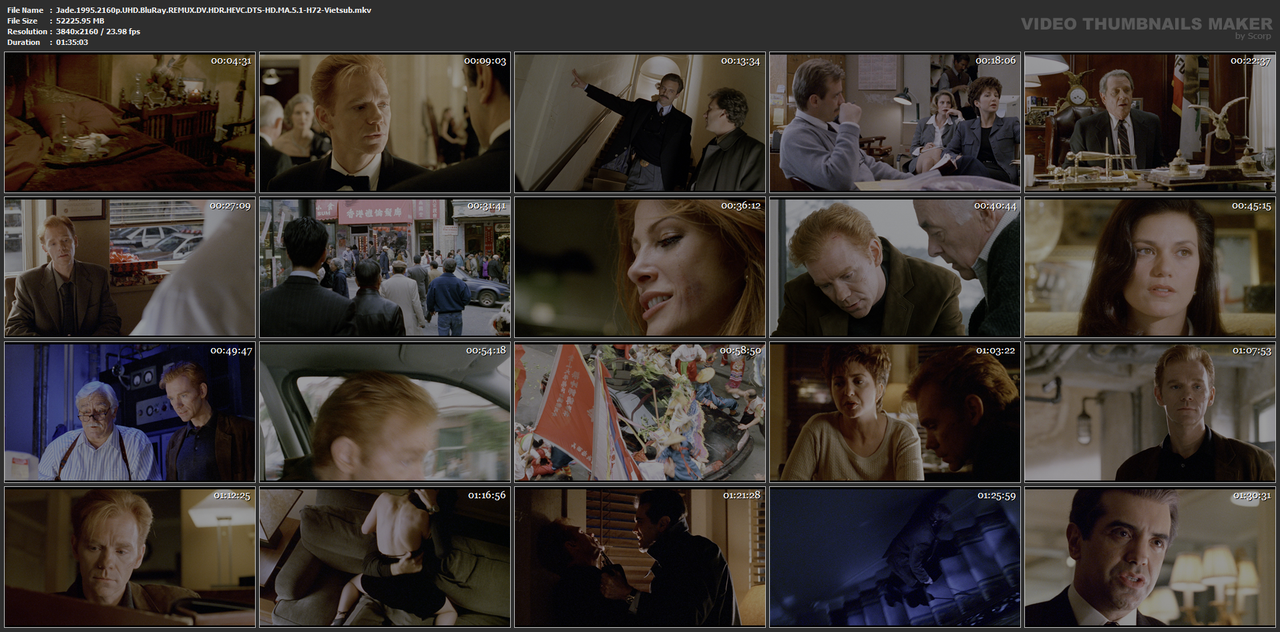
Task: Click the 'Duration' label
Action: (x=23, y=42)
